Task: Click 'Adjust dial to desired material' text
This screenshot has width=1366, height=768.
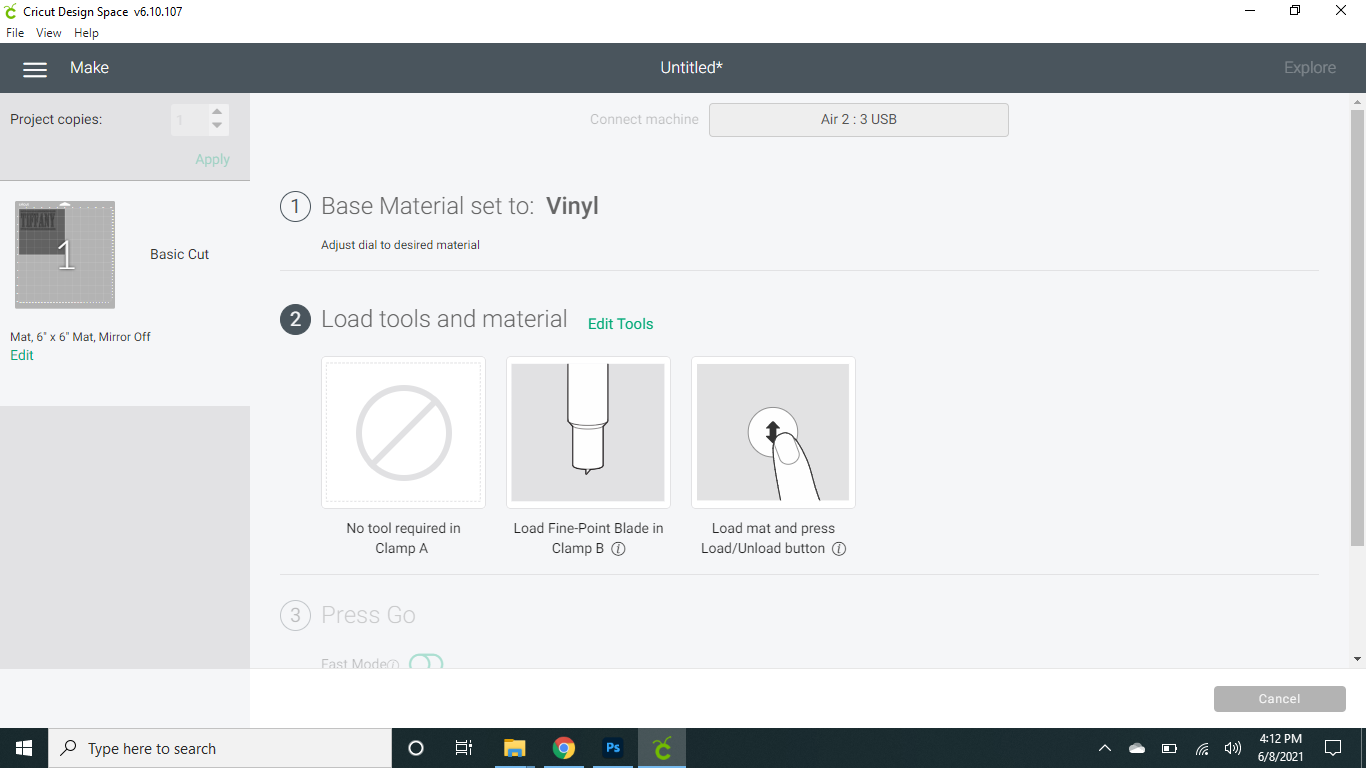Action: (400, 245)
